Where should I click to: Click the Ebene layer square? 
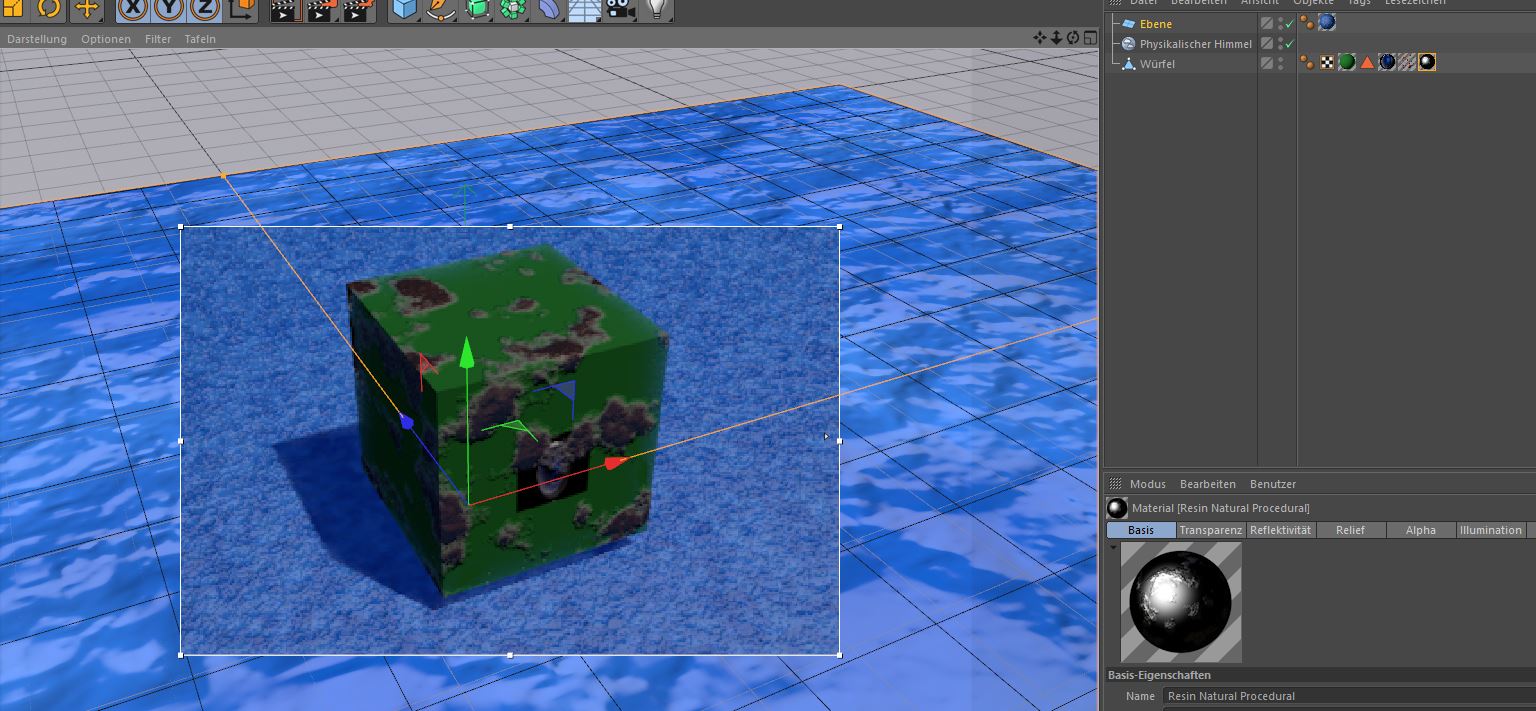(x=1267, y=23)
